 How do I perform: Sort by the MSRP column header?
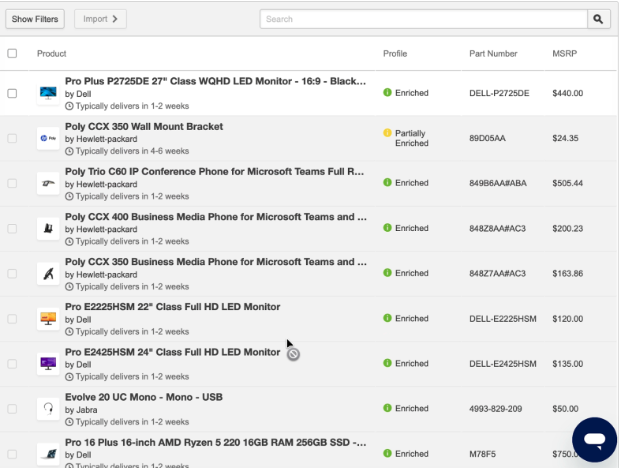[564, 53]
